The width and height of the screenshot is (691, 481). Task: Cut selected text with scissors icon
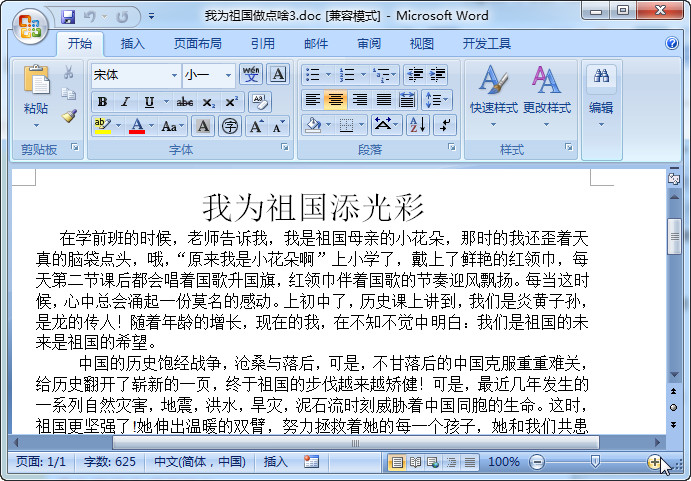click(x=68, y=72)
